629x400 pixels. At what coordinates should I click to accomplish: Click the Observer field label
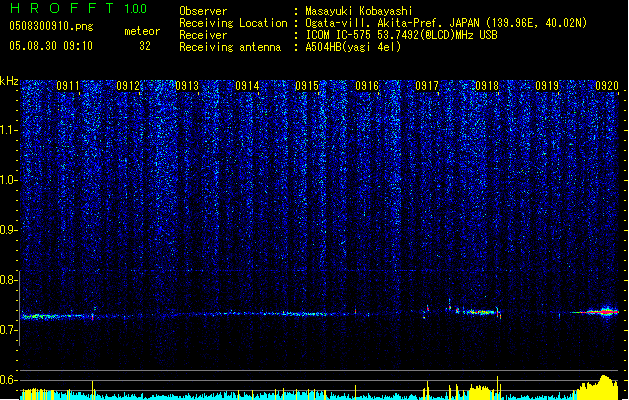tap(203, 11)
